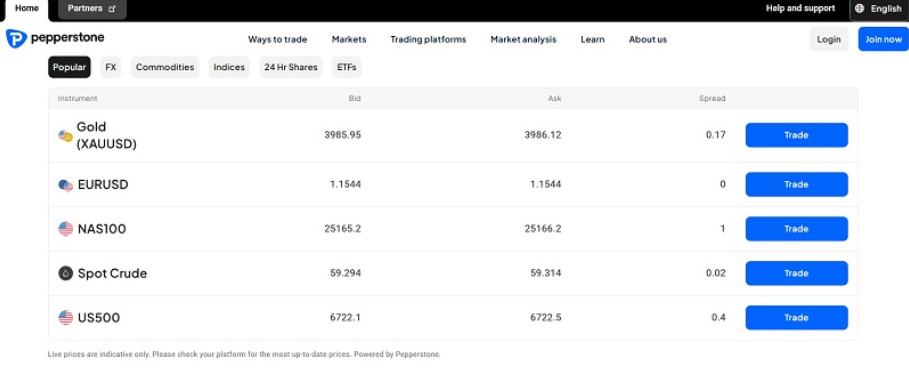The height and width of the screenshot is (389, 909).
Task: Click the Gold (XAUUSD) instrument name
Action: 107,136
